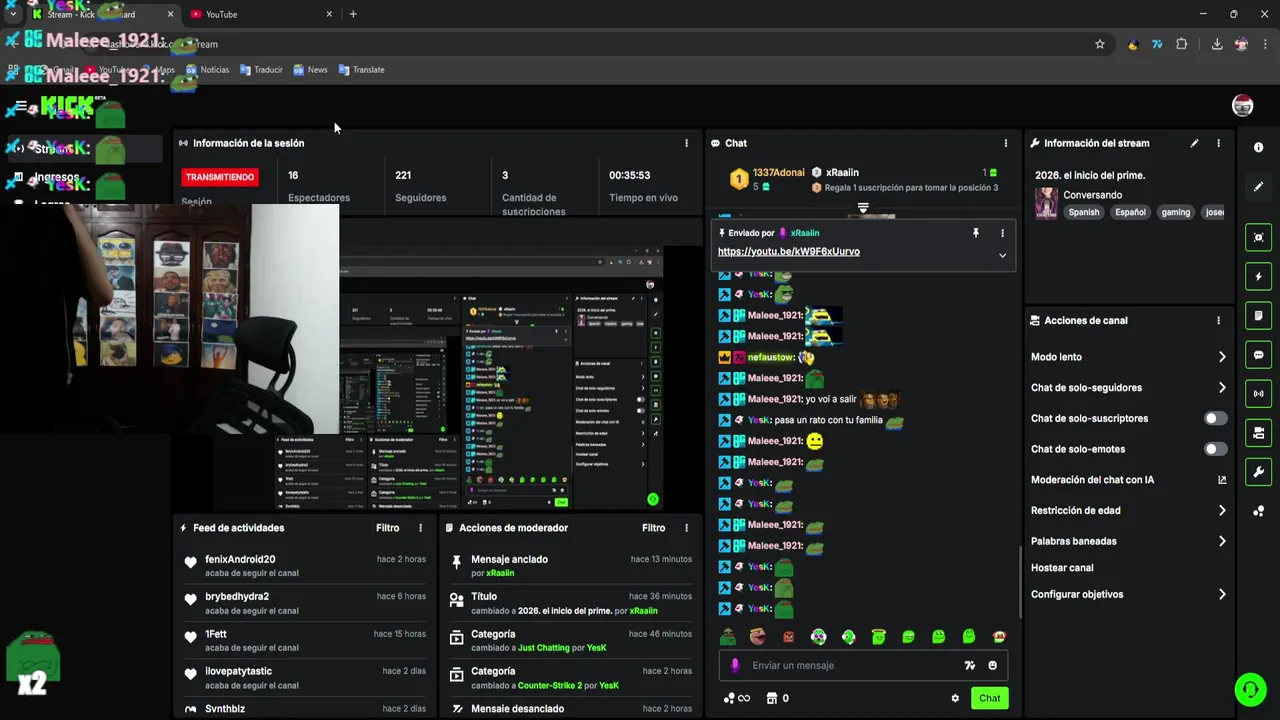1280x720 pixels.
Task: Open the smiley emoji picker in chat input
Action: (x=993, y=665)
